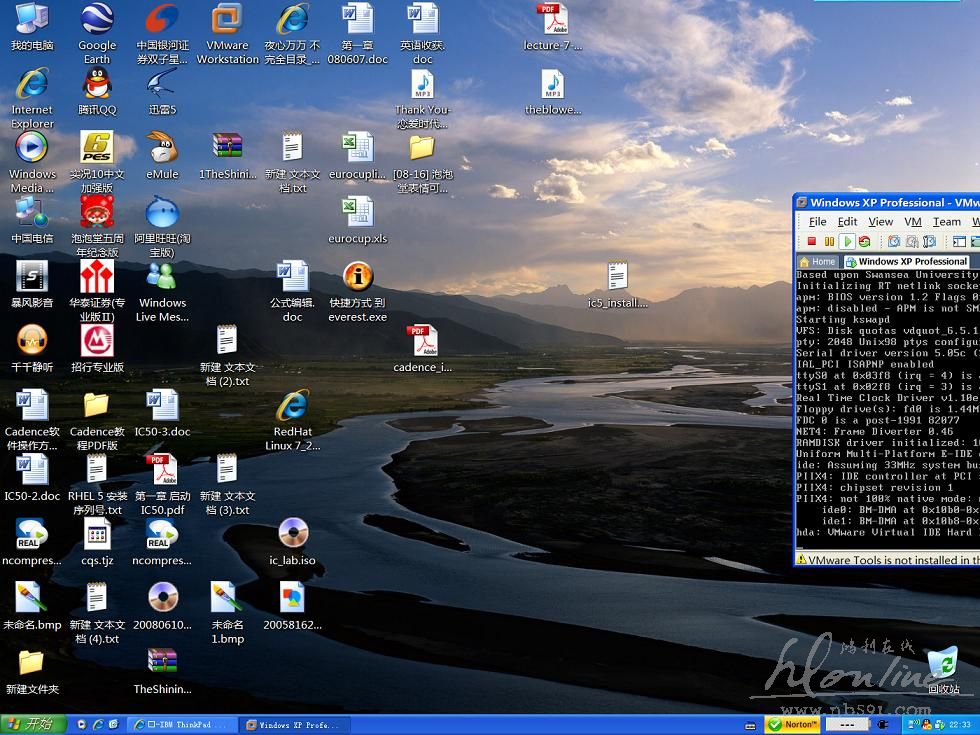Viewport: 980px width, 735px height.
Task: Click the VMware power off (red stop) button
Action: 811,241
